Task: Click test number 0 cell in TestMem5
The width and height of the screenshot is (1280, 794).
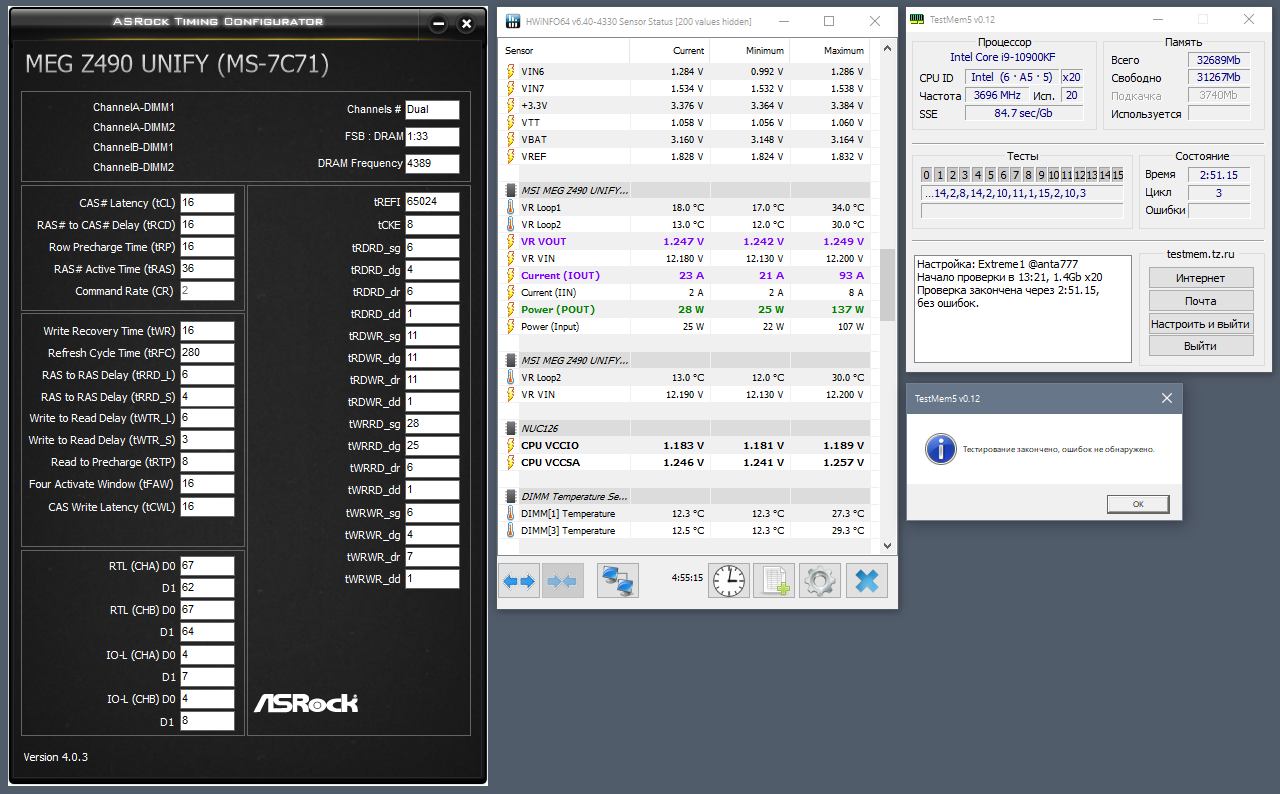Action: [x=927, y=175]
